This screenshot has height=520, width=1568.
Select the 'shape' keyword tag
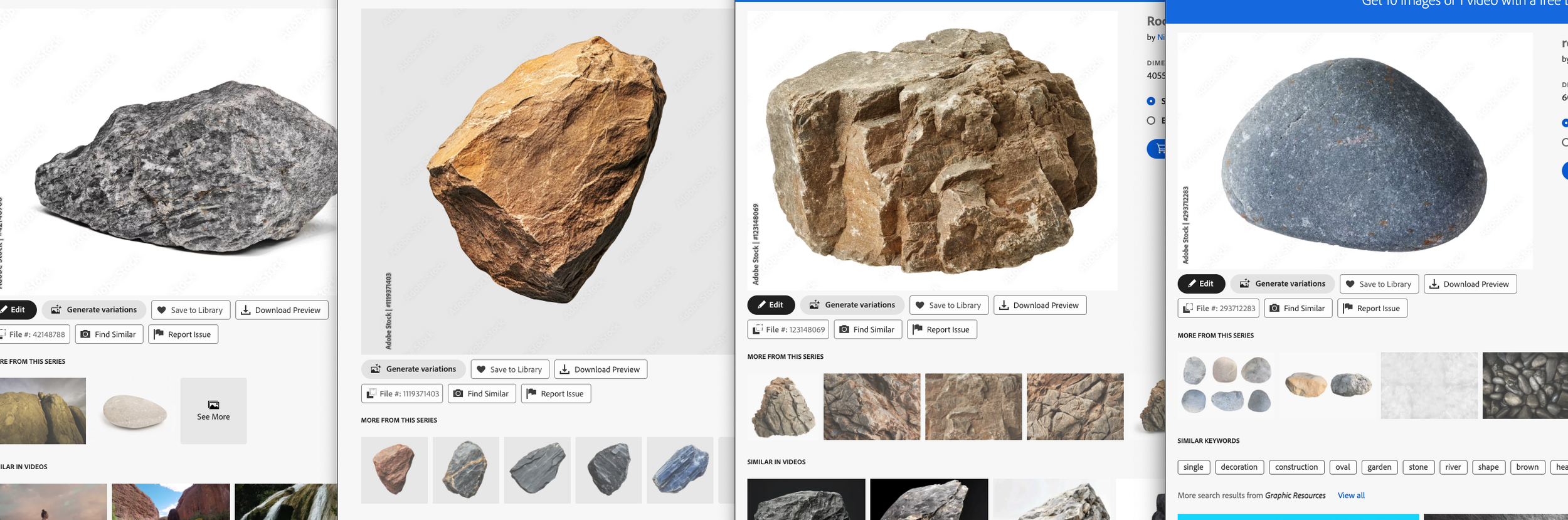click(x=1488, y=467)
